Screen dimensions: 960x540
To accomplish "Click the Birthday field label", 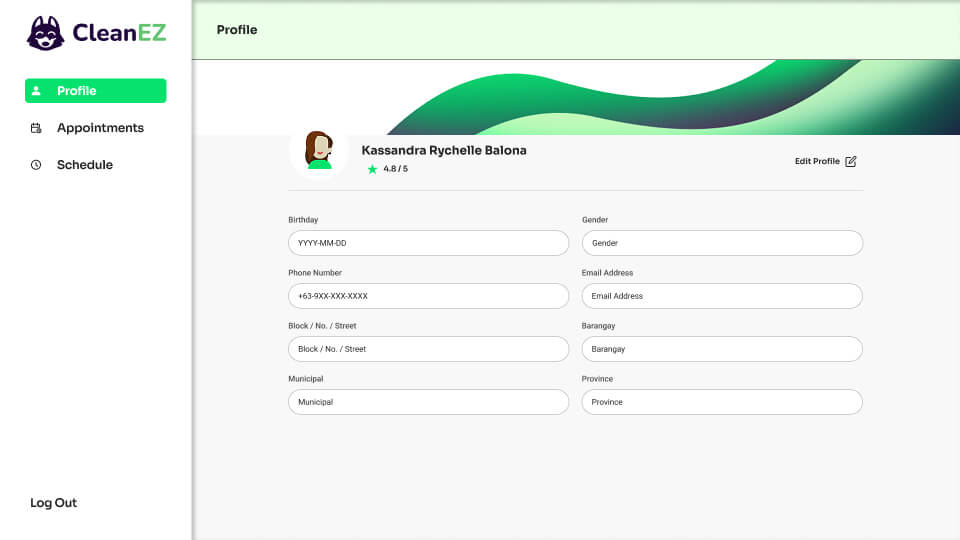I will click(303, 219).
